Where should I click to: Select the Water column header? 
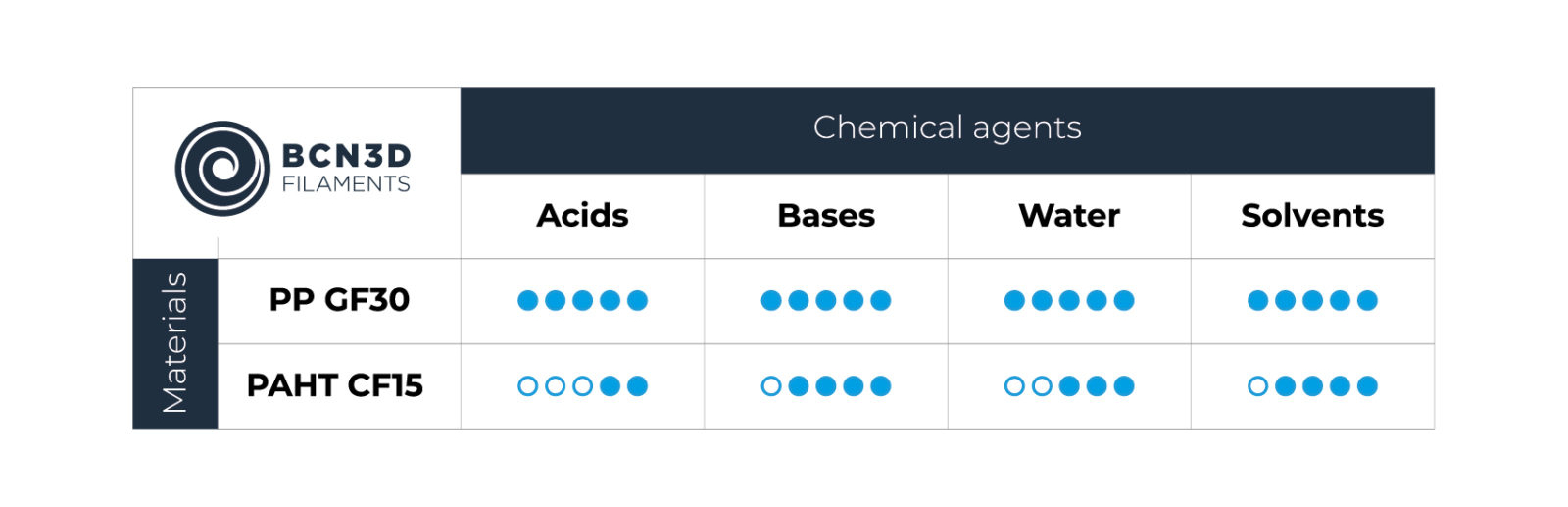pos(1069,216)
